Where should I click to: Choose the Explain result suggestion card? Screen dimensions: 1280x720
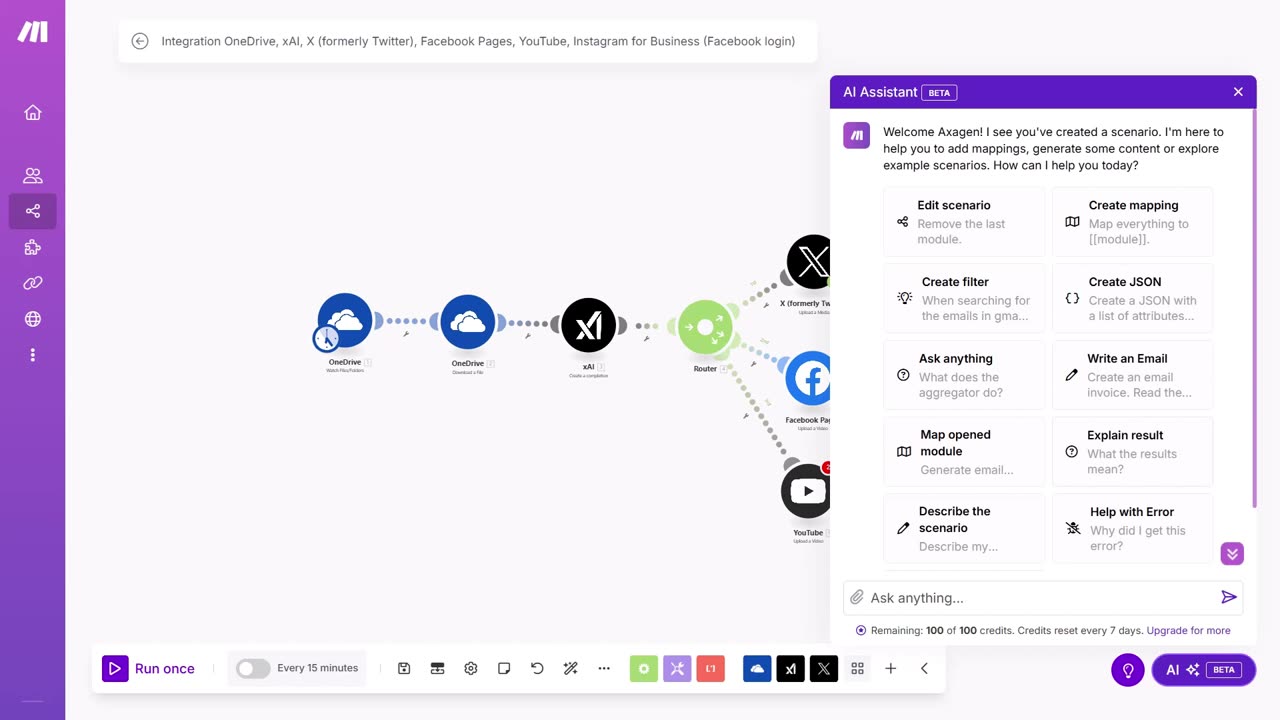1132,451
